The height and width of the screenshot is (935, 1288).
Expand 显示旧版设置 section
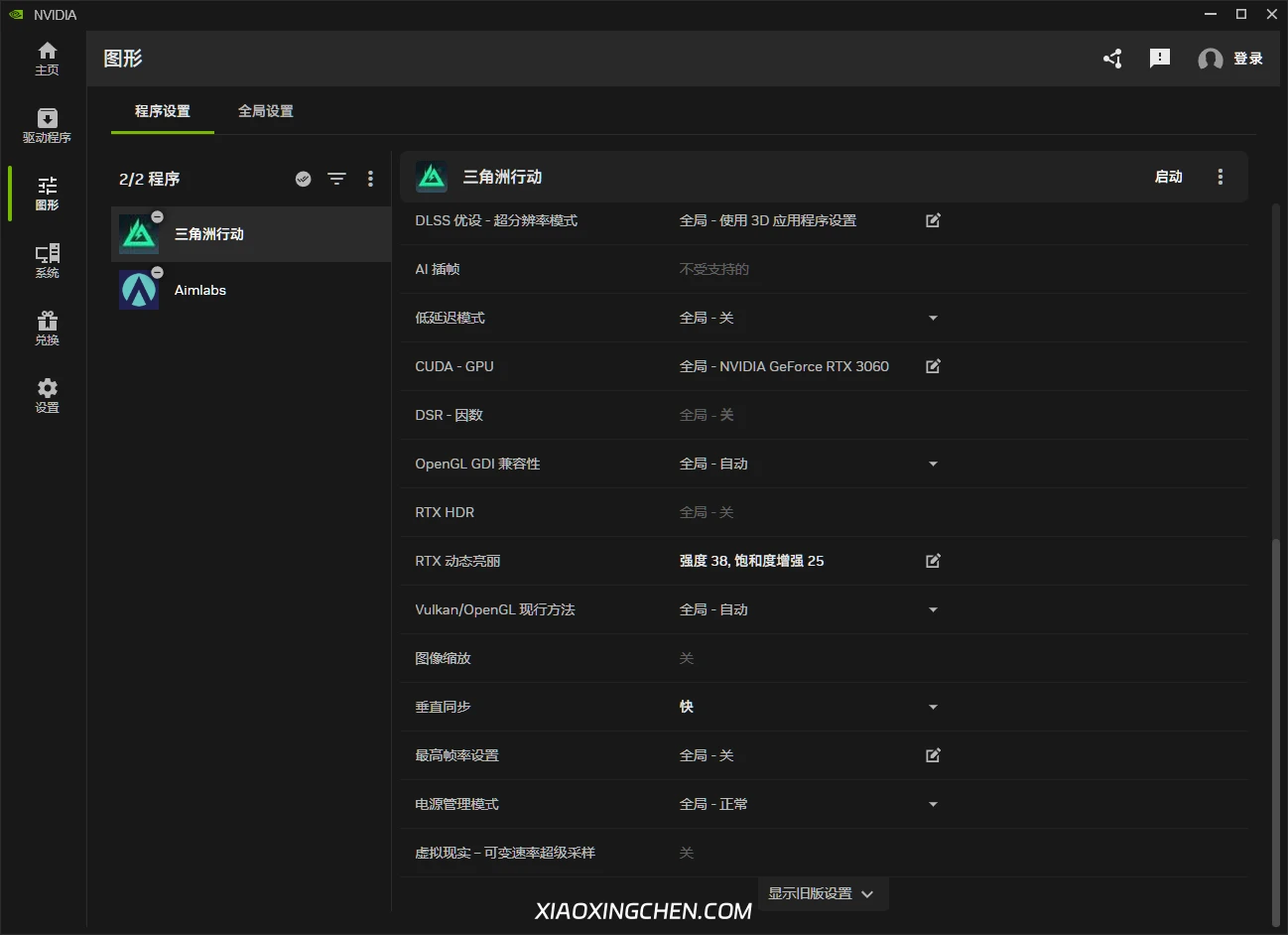[823, 893]
